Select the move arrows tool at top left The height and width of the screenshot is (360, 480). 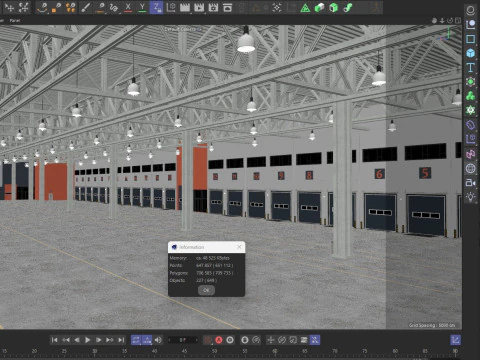9,7
